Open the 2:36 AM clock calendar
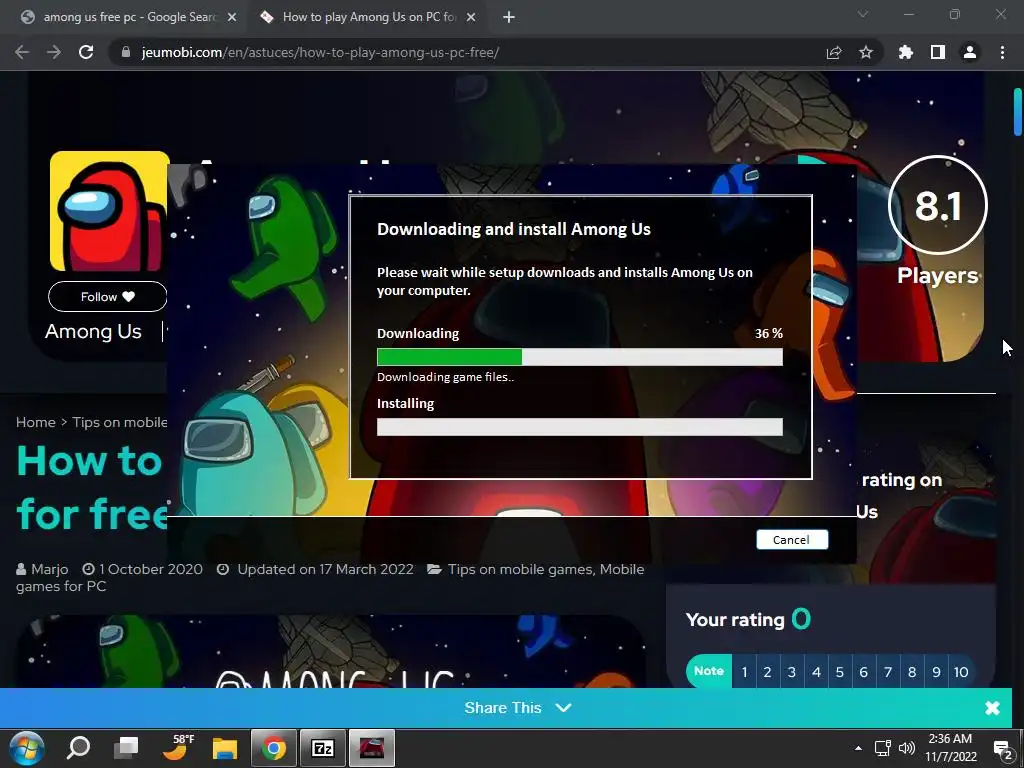The image size is (1024, 768). [x=951, y=748]
